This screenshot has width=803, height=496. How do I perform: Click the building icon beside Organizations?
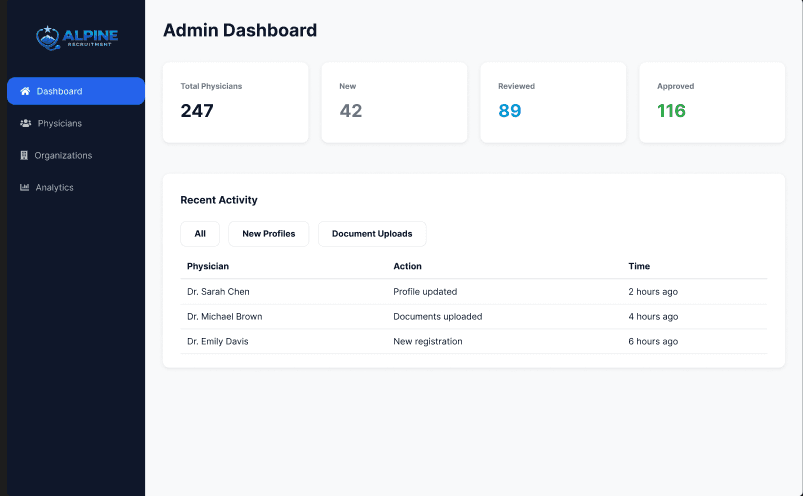[x=24, y=155]
